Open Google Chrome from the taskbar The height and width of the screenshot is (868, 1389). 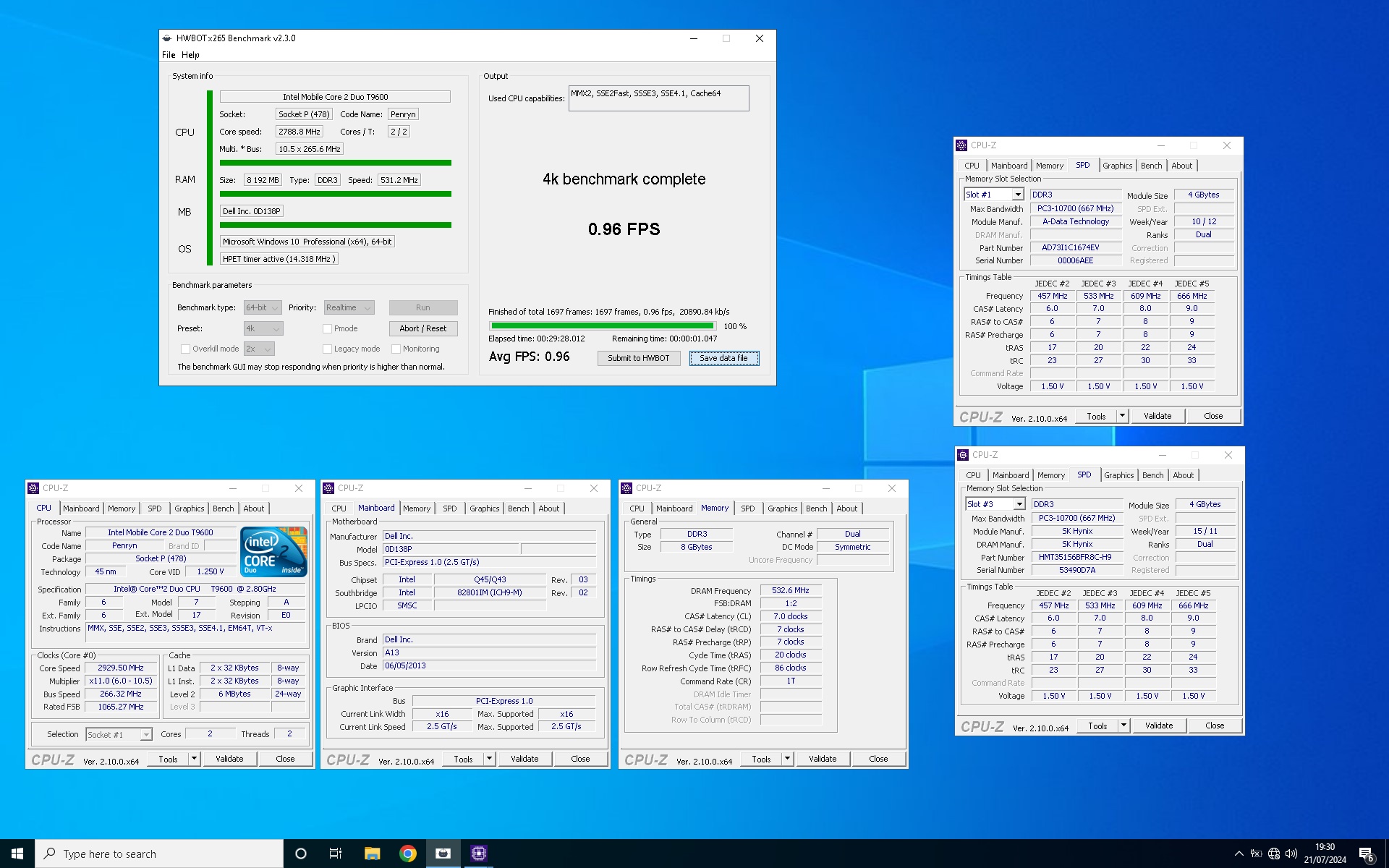(x=408, y=854)
